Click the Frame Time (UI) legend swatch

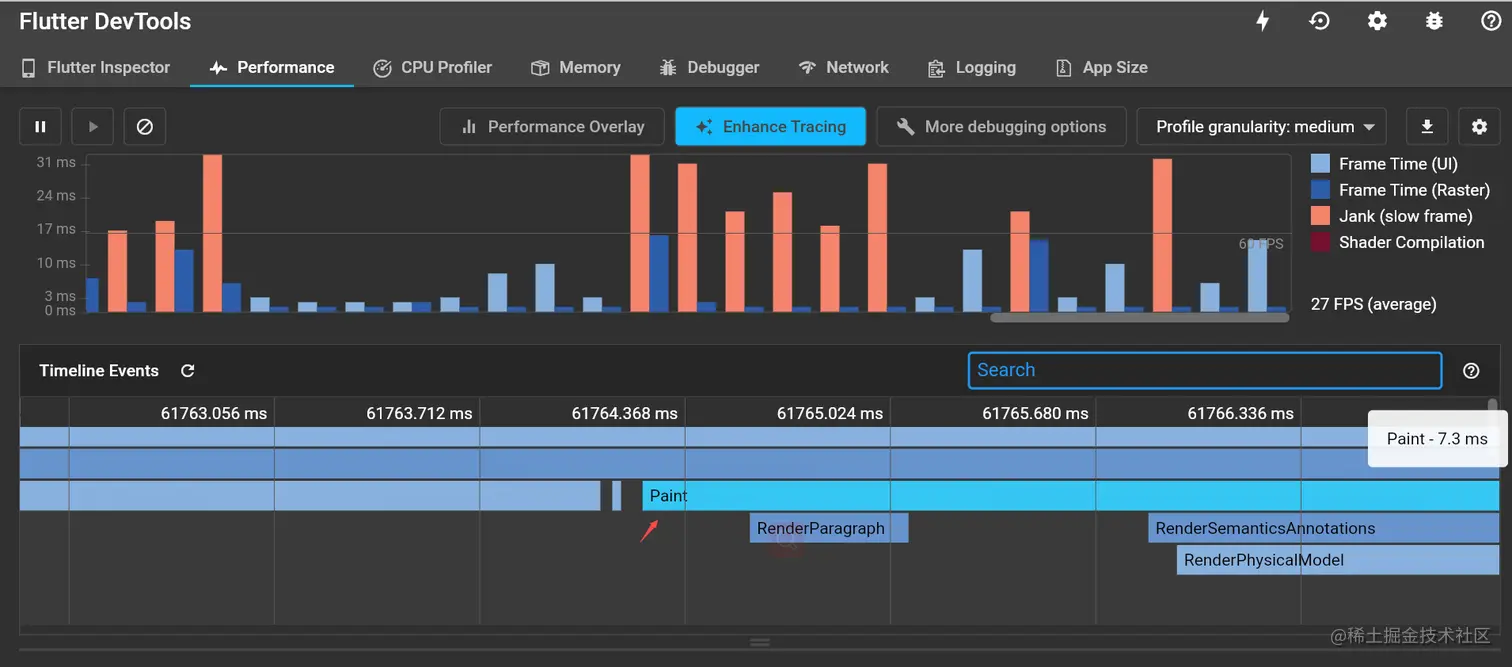(x=1320, y=164)
